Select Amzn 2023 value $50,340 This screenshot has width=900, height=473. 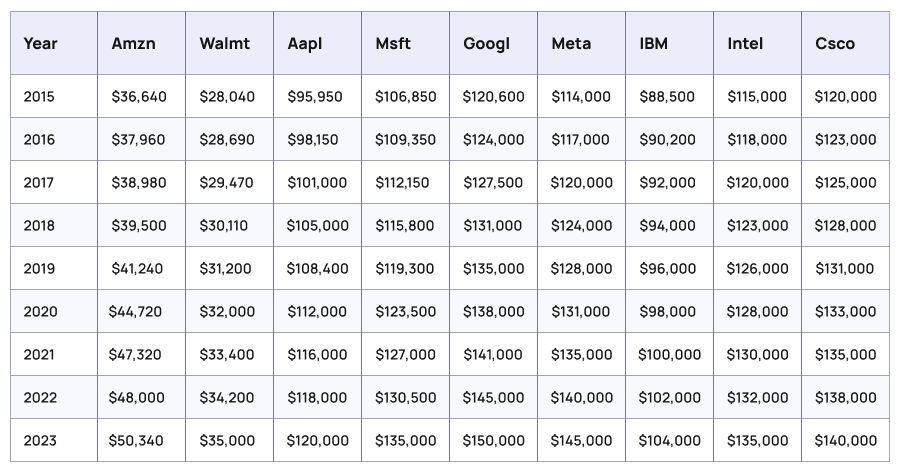tap(139, 441)
